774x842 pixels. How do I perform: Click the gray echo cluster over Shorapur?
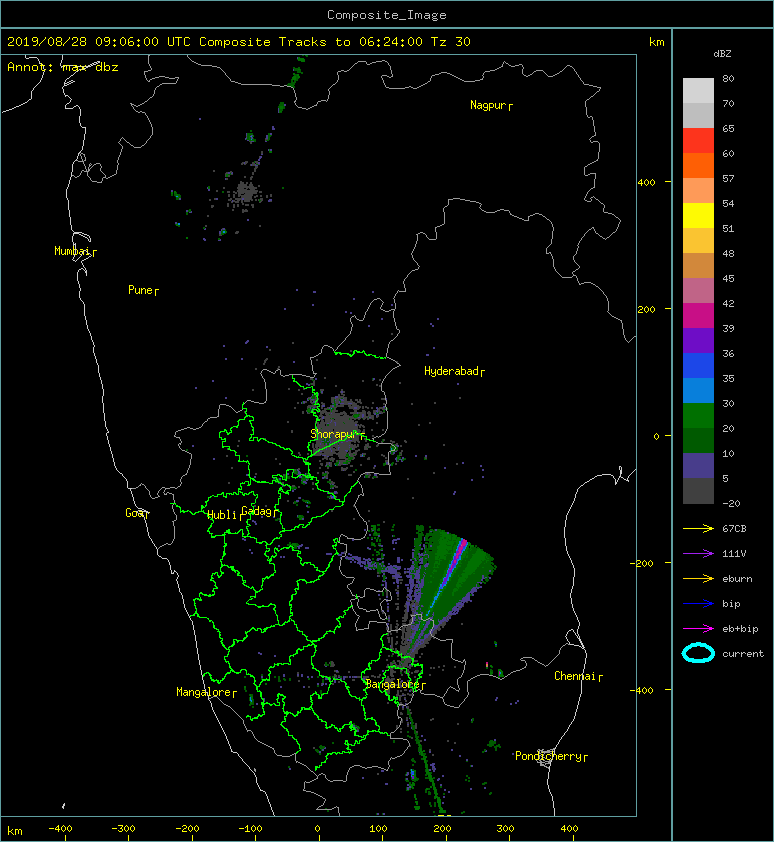[341, 430]
